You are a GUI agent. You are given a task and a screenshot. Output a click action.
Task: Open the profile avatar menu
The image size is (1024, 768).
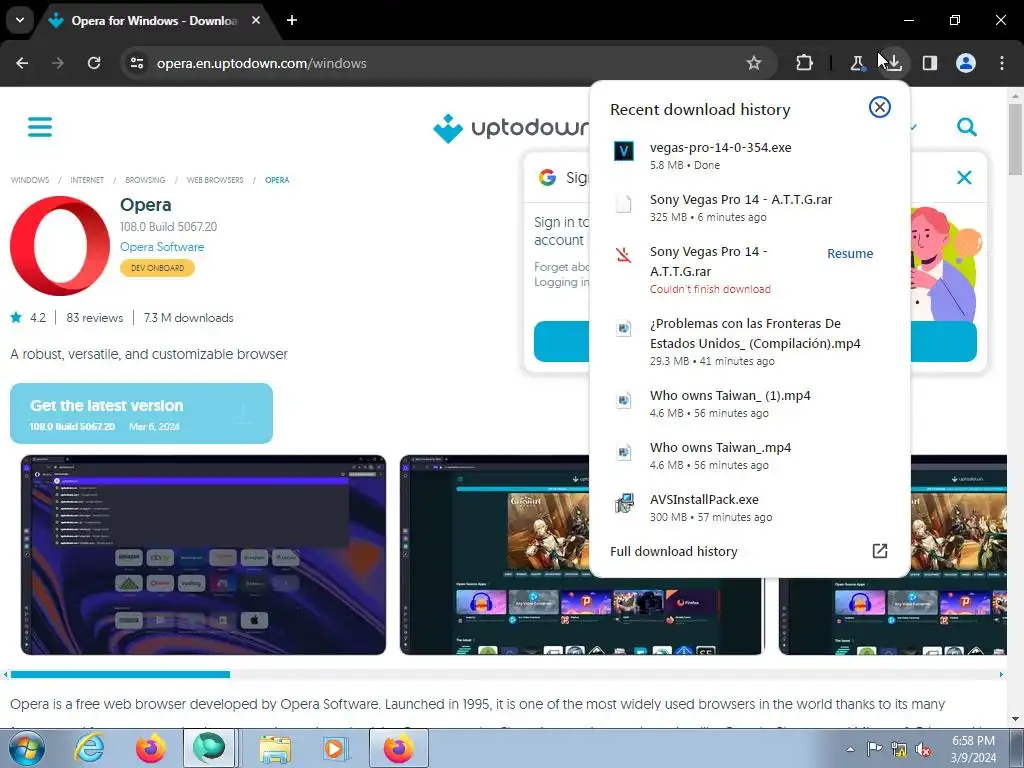966,63
